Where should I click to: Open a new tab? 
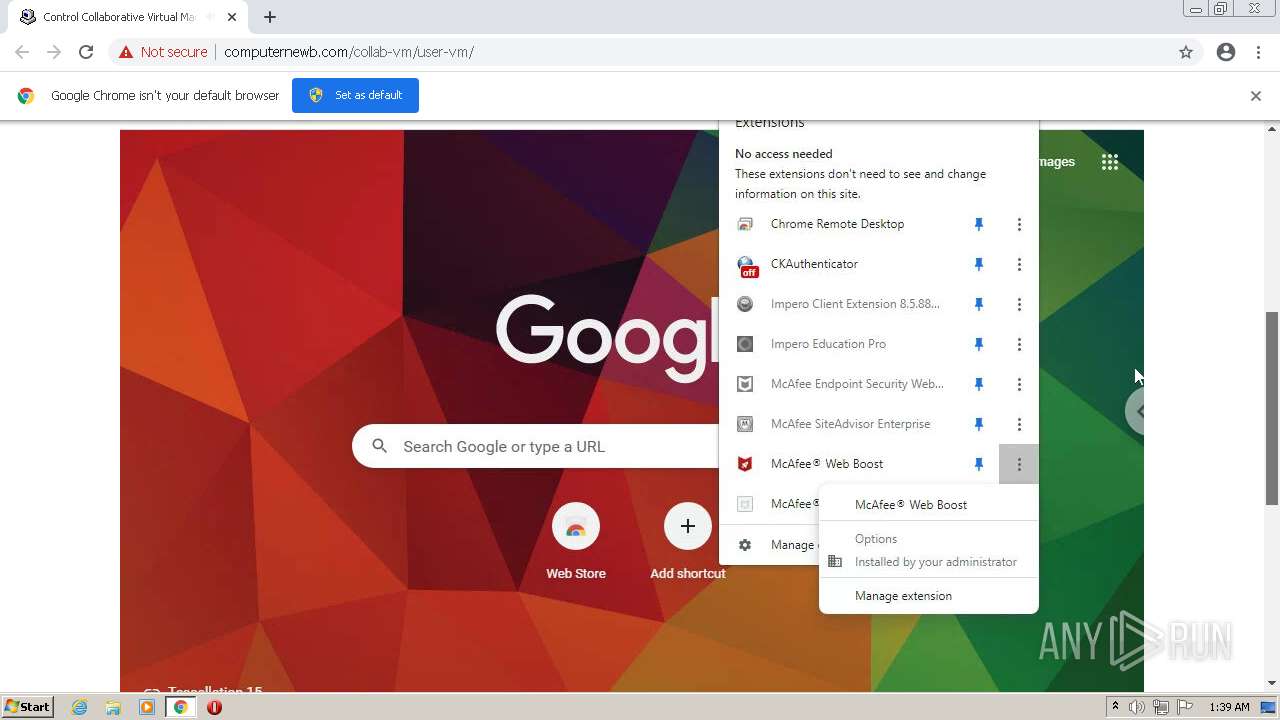(270, 17)
